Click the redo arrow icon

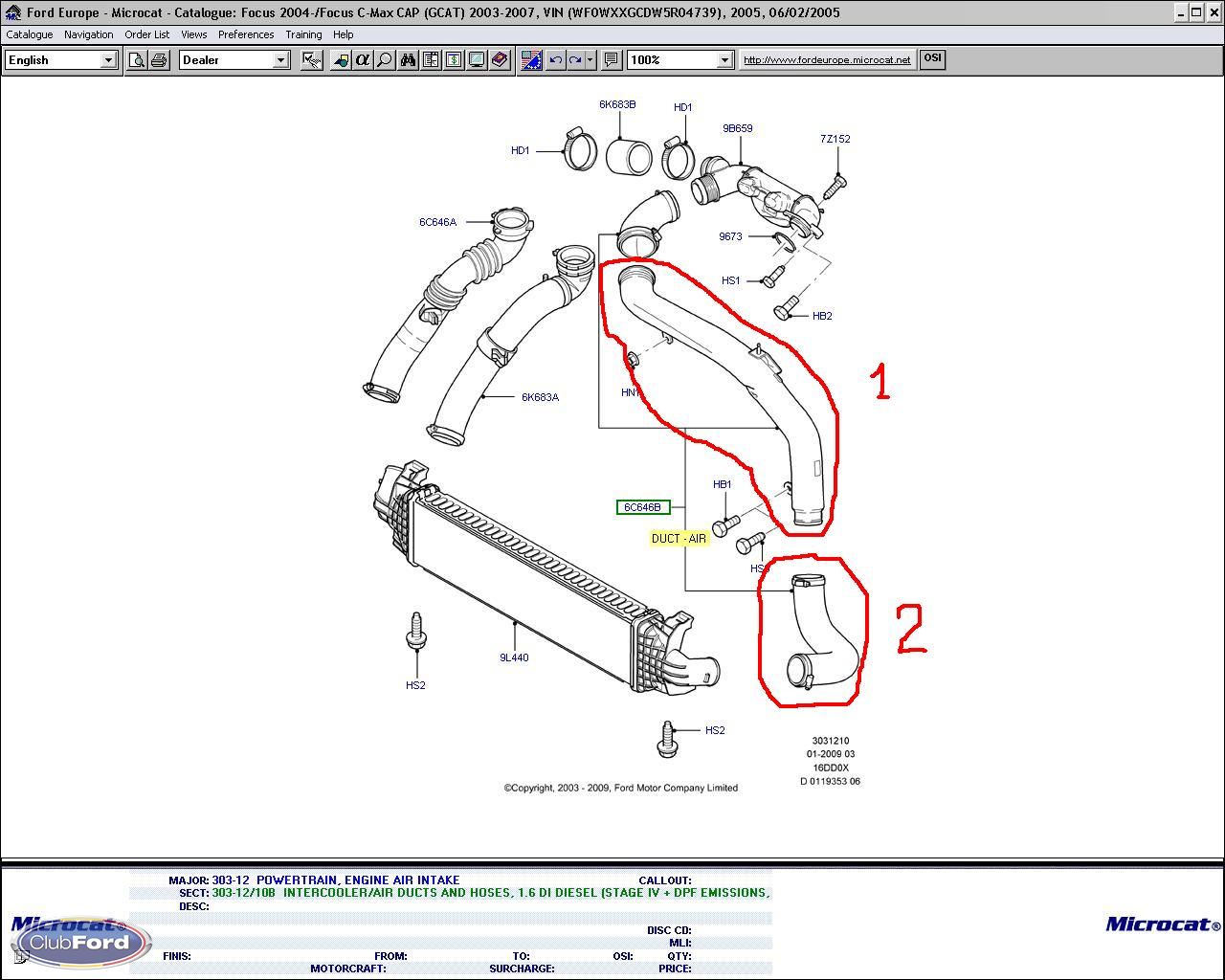coord(576,59)
